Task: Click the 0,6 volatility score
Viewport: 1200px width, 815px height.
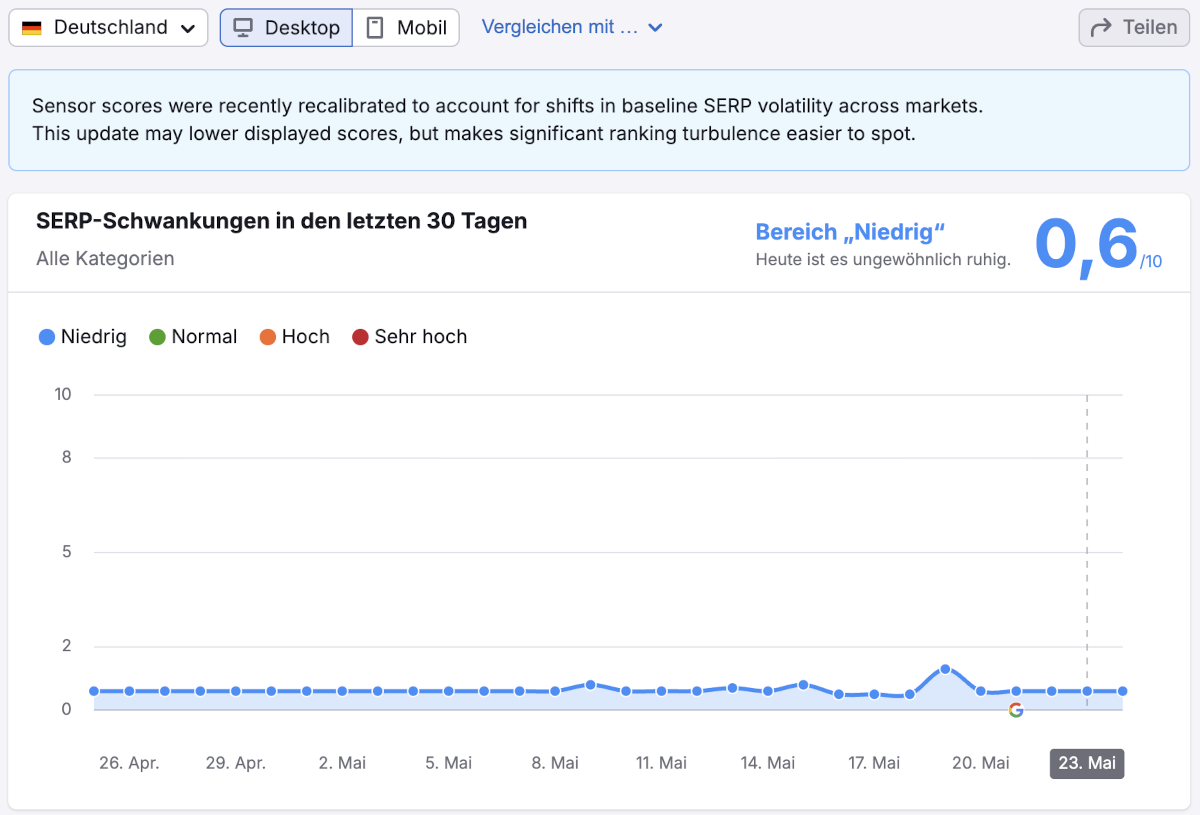Action: tap(1086, 246)
